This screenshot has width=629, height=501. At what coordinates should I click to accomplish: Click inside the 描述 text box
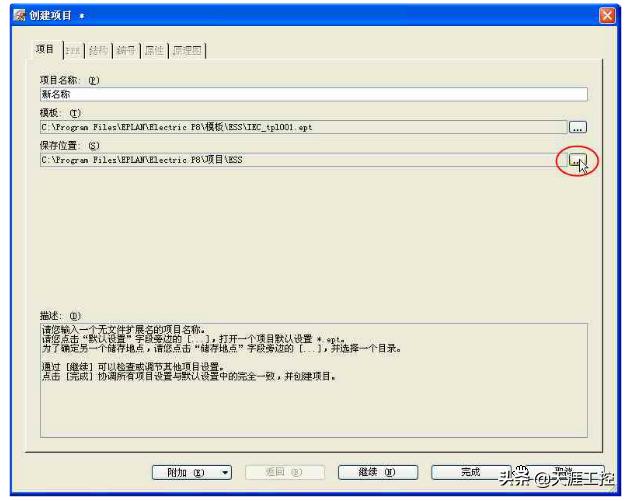pos(314,380)
